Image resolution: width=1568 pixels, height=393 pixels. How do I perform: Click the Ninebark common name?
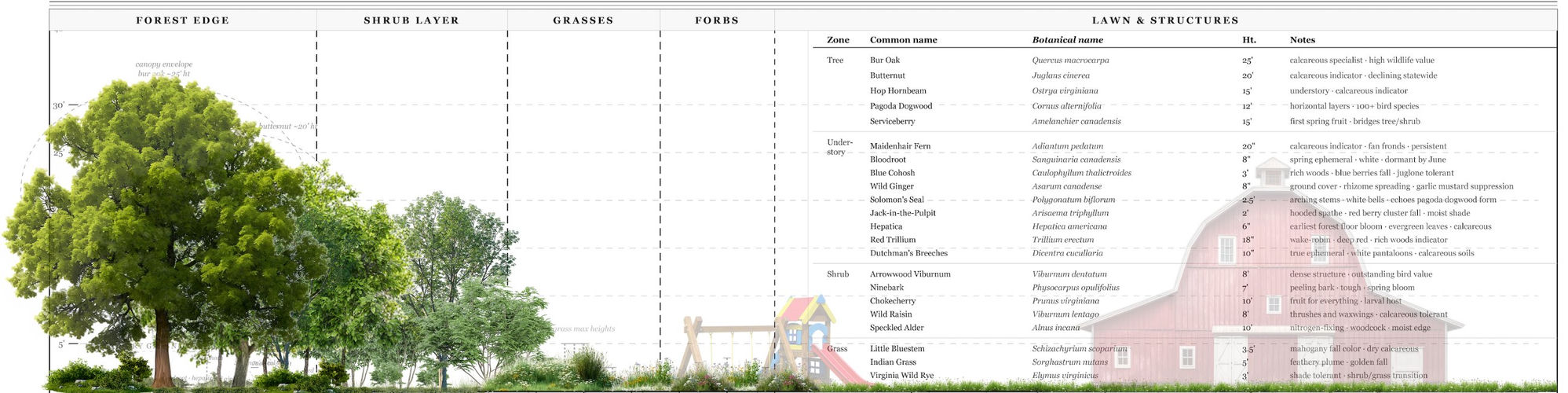(x=886, y=288)
